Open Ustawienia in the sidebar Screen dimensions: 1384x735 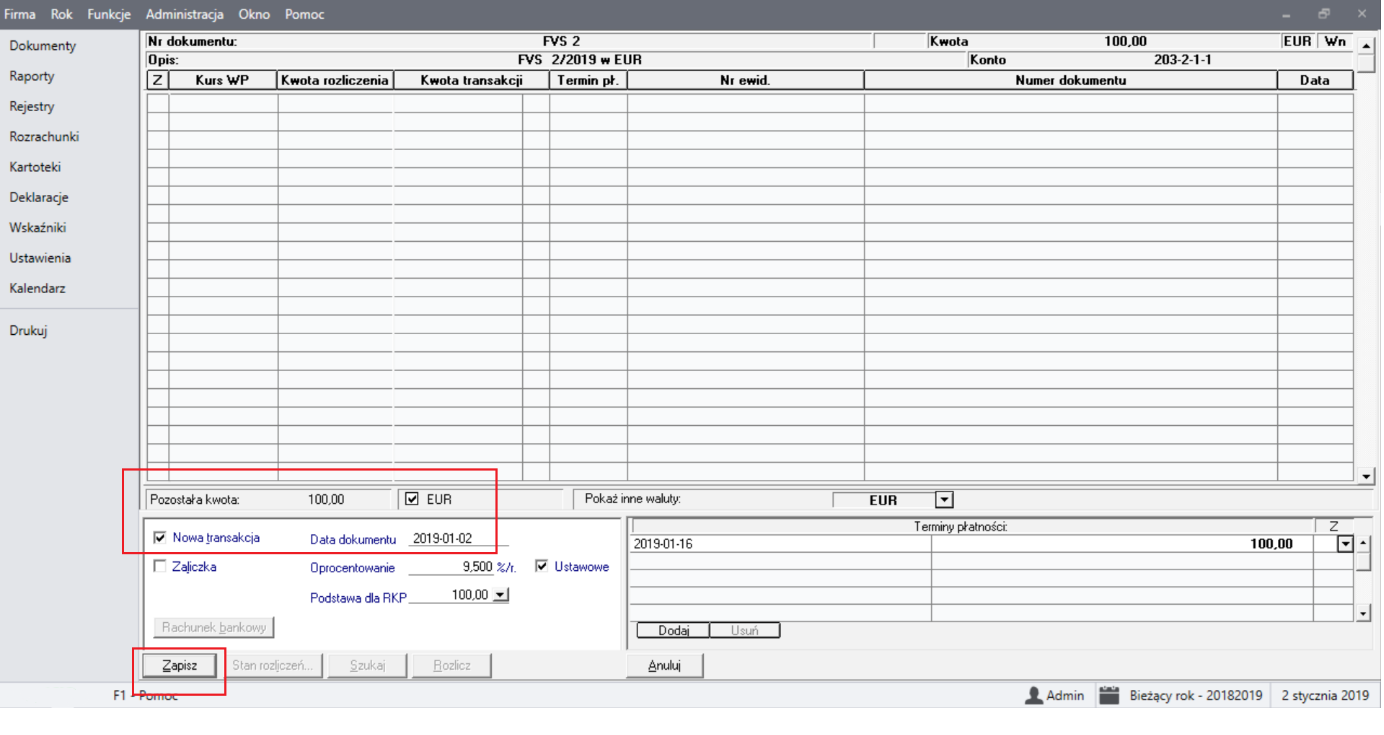[x=40, y=258]
